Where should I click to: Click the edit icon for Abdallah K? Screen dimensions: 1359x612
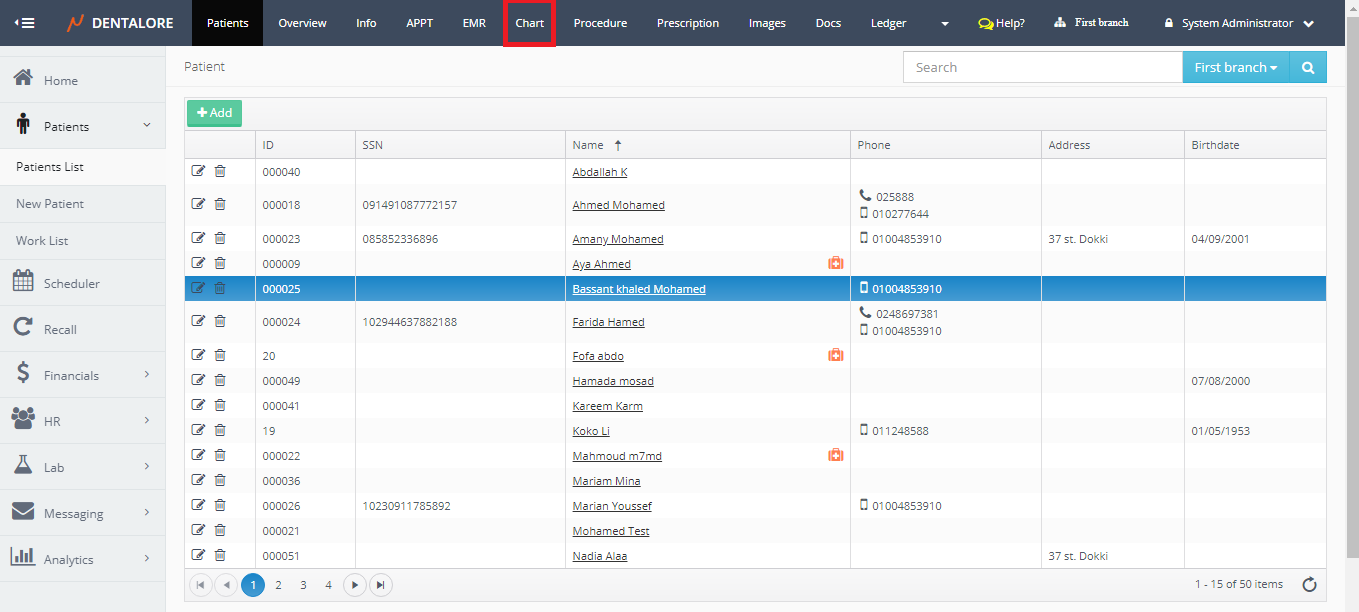[198, 171]
